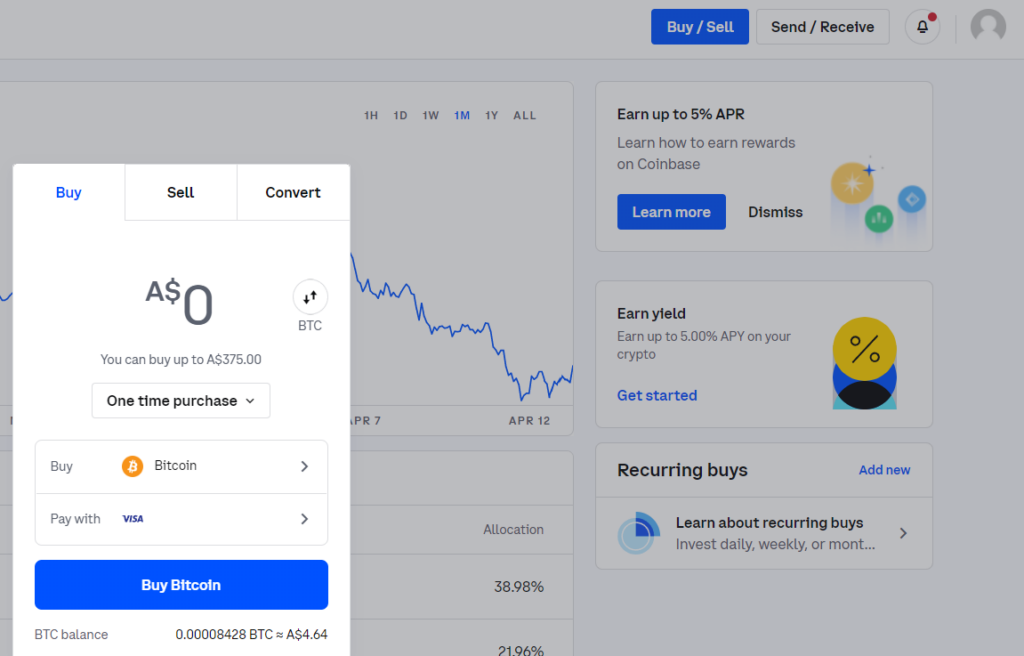Switch chart to the 1Y timeframe

[x=491, y=115]
